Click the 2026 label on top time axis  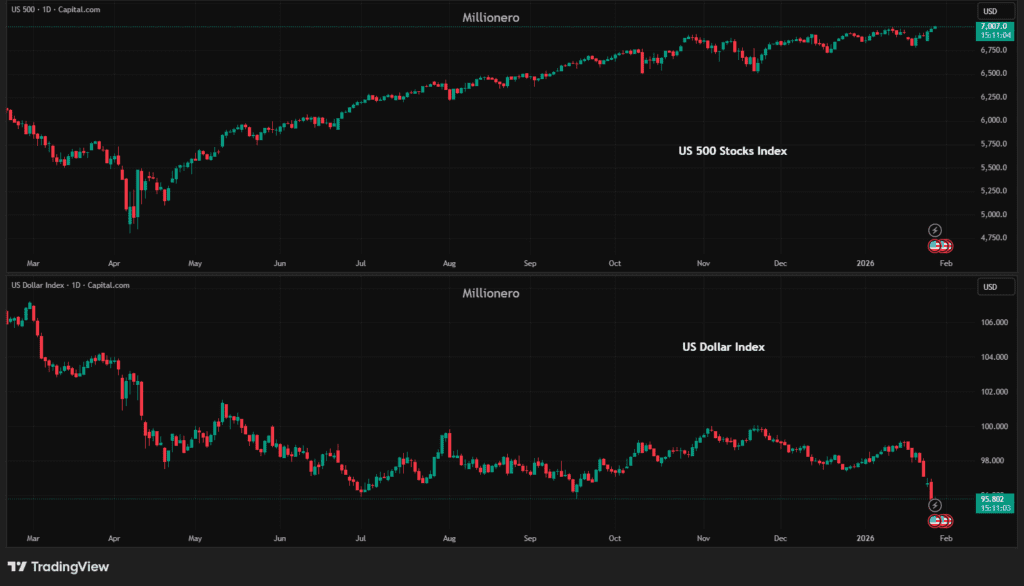click(865, 264)
